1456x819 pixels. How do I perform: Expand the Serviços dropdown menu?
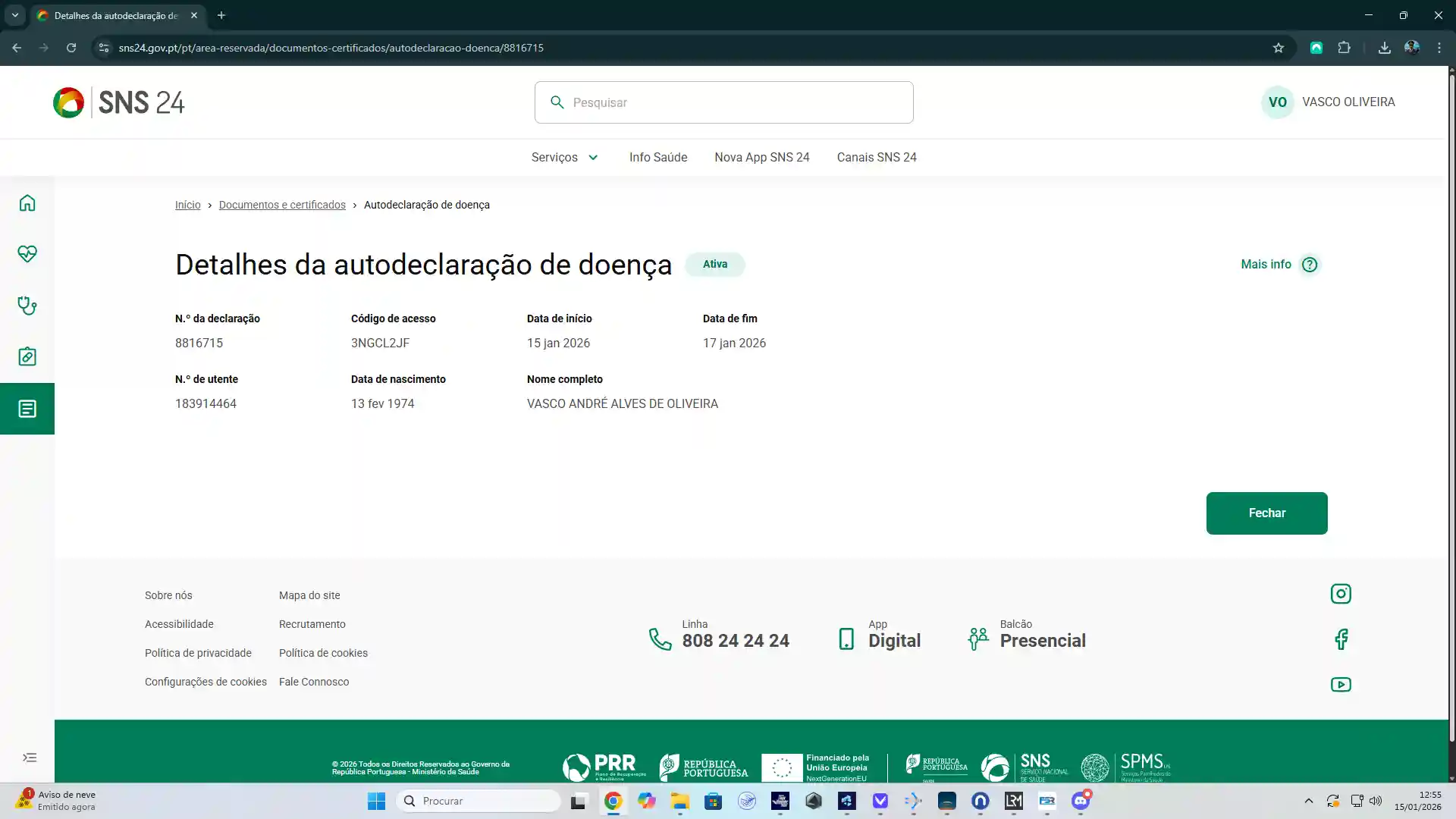(x=565, y=158)
